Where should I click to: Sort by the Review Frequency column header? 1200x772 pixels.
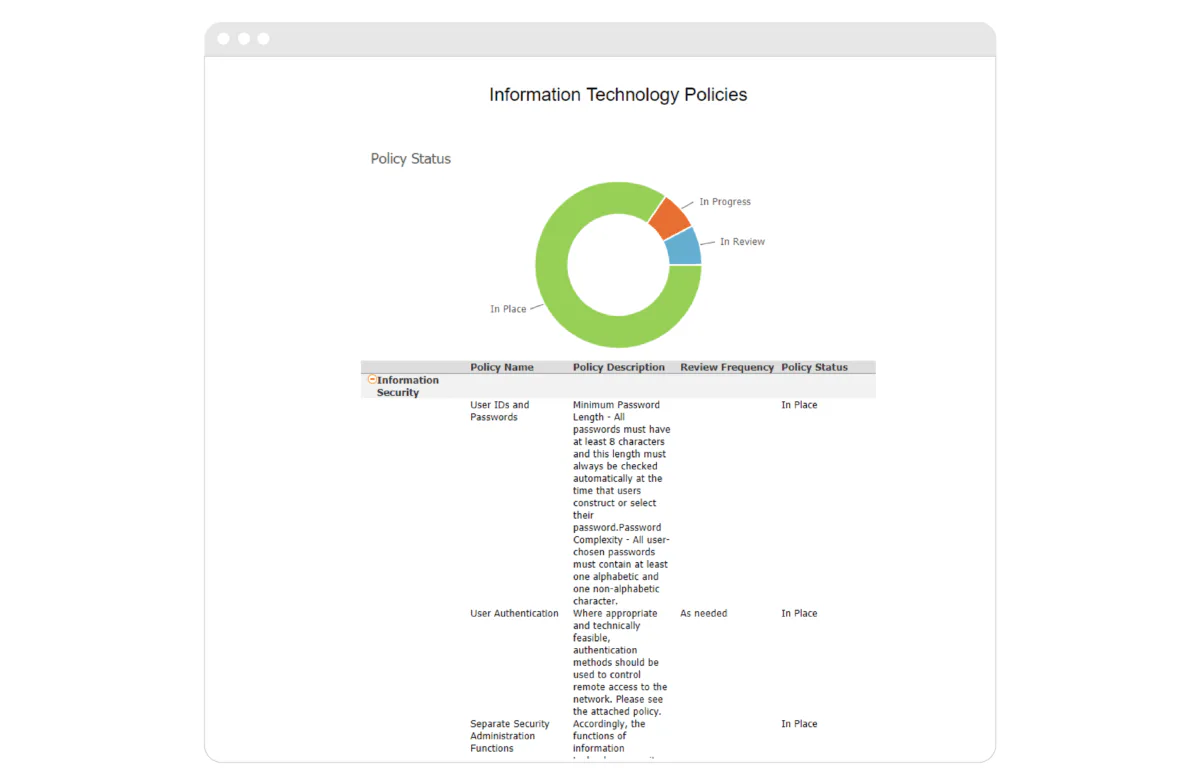click(x=727, y=367)
